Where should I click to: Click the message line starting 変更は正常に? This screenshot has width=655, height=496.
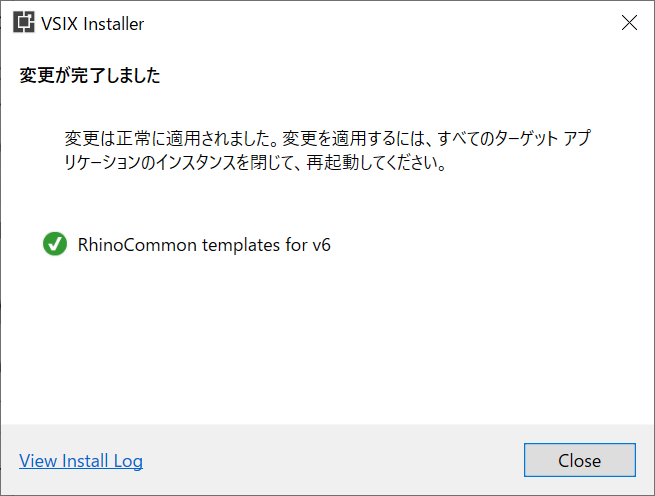328,138
